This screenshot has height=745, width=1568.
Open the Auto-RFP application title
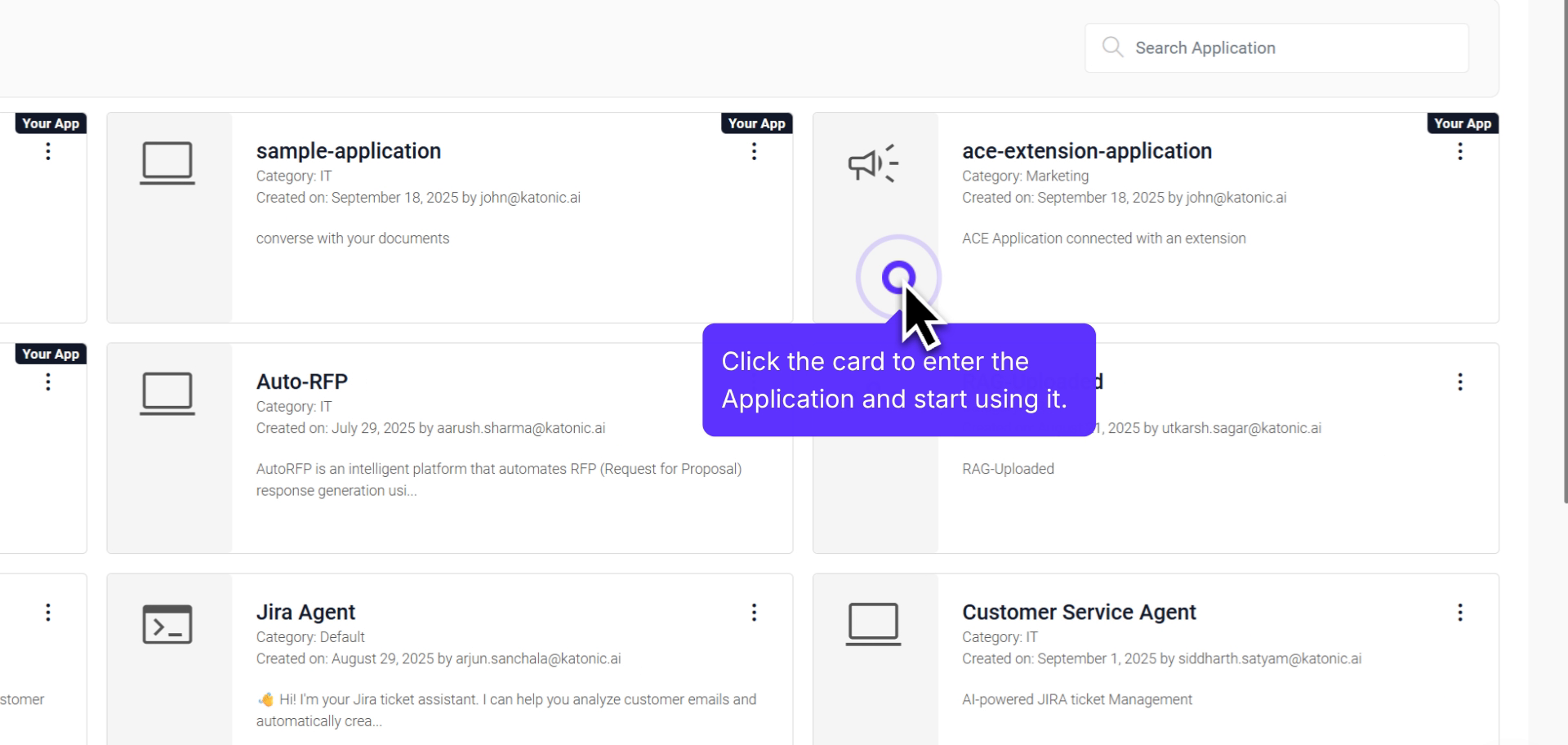[x=301, y=381]
